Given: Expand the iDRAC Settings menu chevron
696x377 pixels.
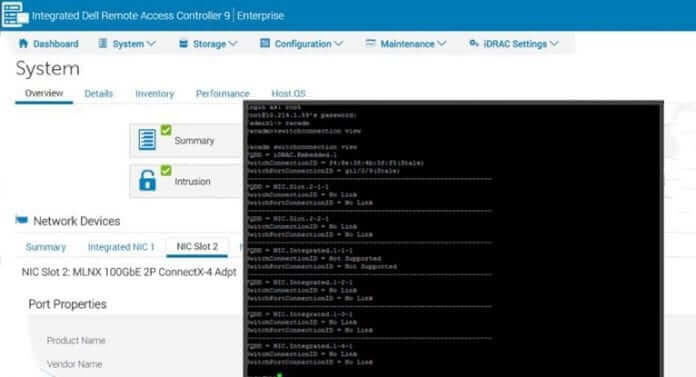Looking at the screenshot, I should (554, 44).
